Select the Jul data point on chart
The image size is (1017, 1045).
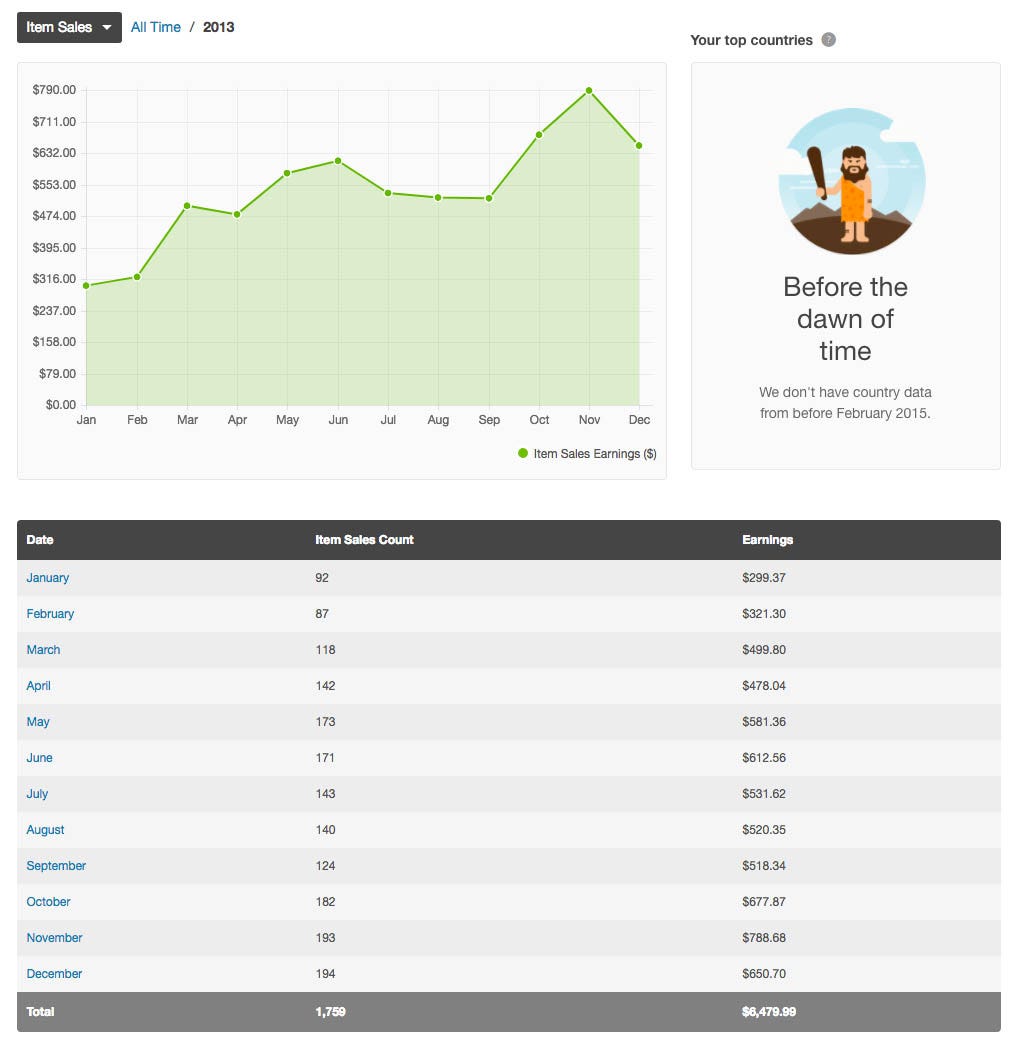(388, 193)
